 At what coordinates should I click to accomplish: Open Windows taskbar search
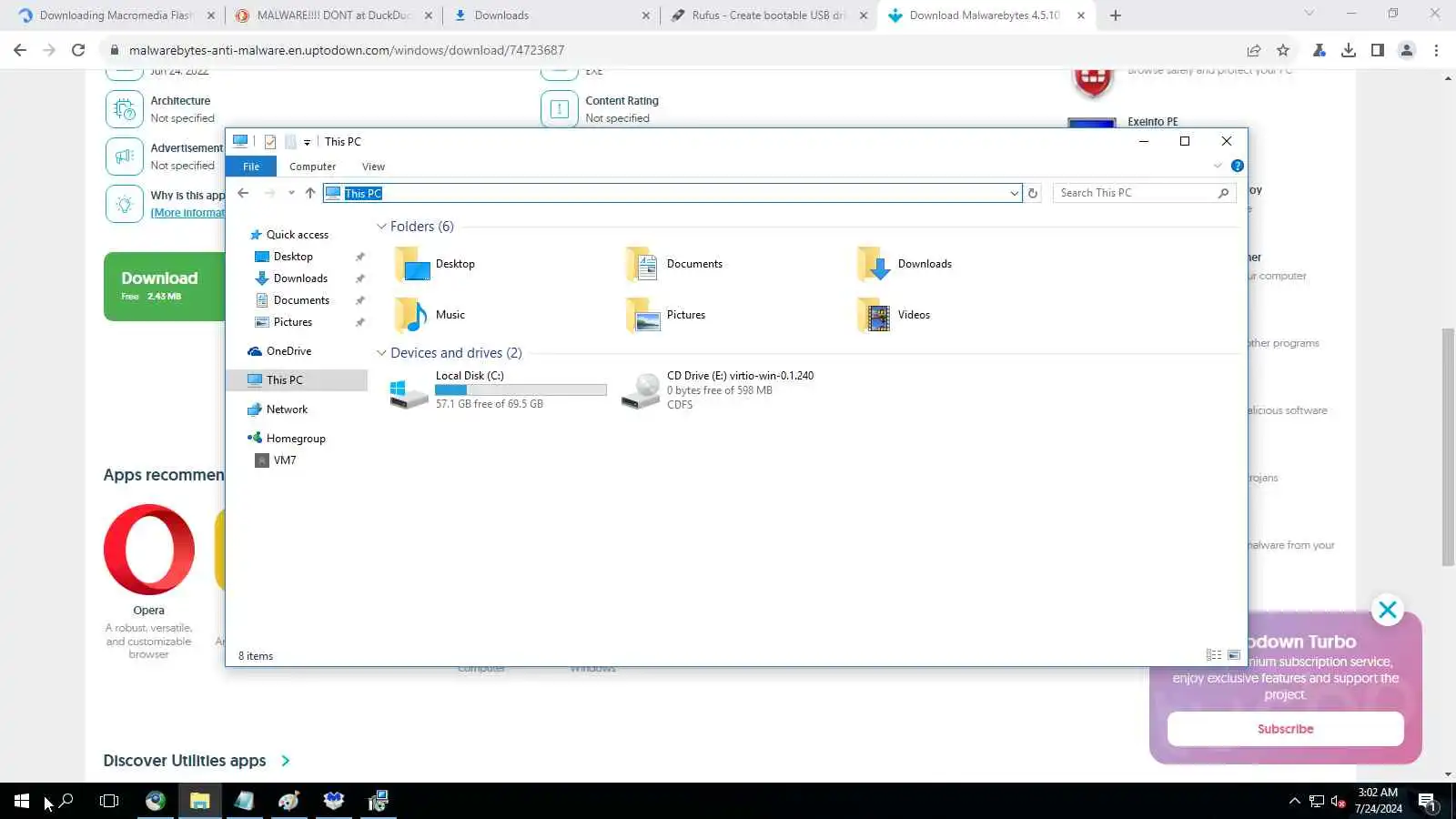coord(66,801)
